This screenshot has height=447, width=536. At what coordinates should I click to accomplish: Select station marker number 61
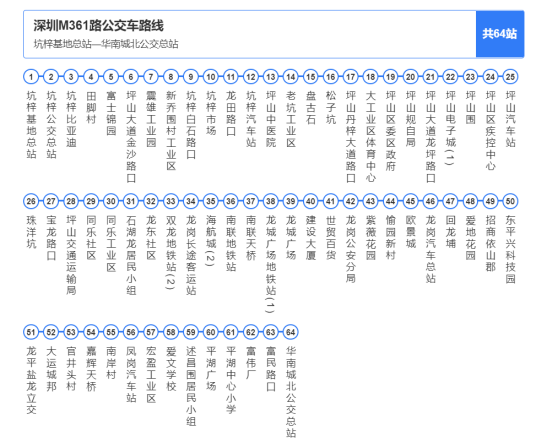tap(231, 332)
